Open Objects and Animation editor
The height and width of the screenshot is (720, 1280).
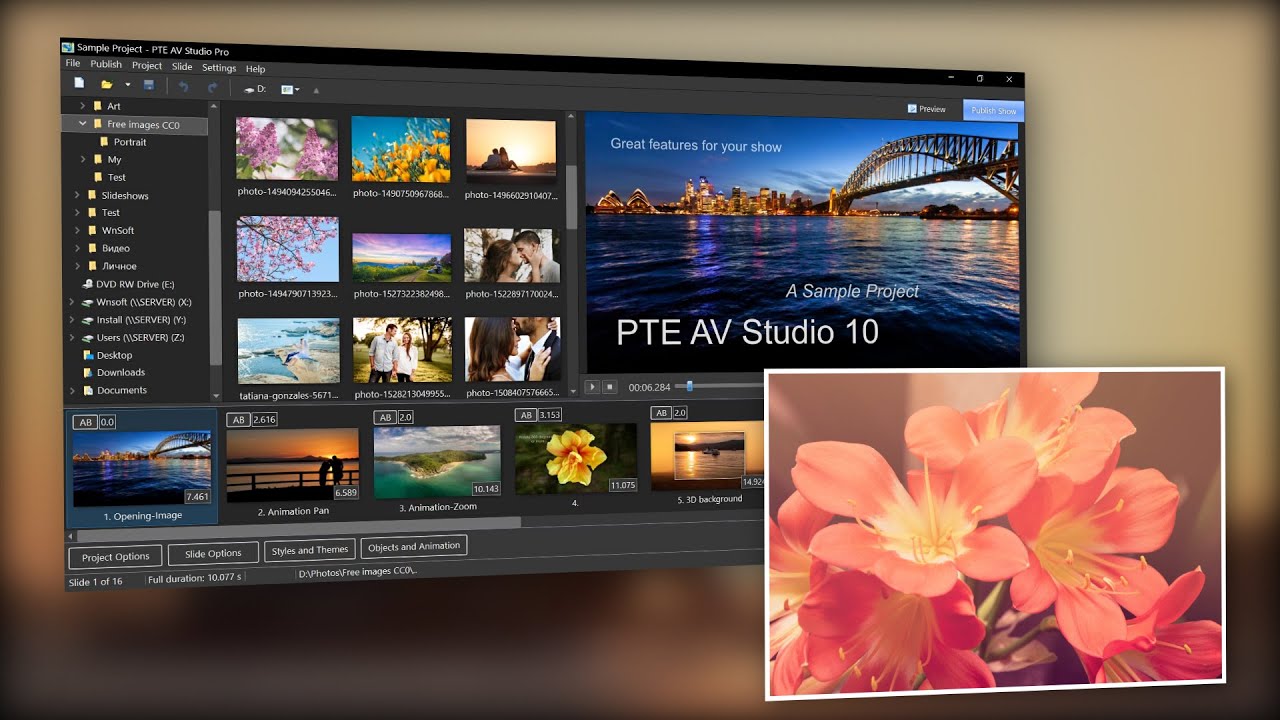414,546
